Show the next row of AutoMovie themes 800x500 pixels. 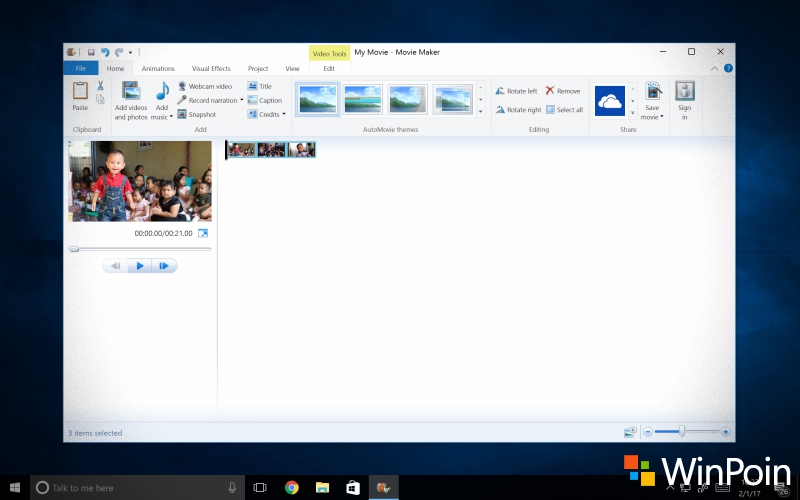pyautogui.click(x=481, y=99)
